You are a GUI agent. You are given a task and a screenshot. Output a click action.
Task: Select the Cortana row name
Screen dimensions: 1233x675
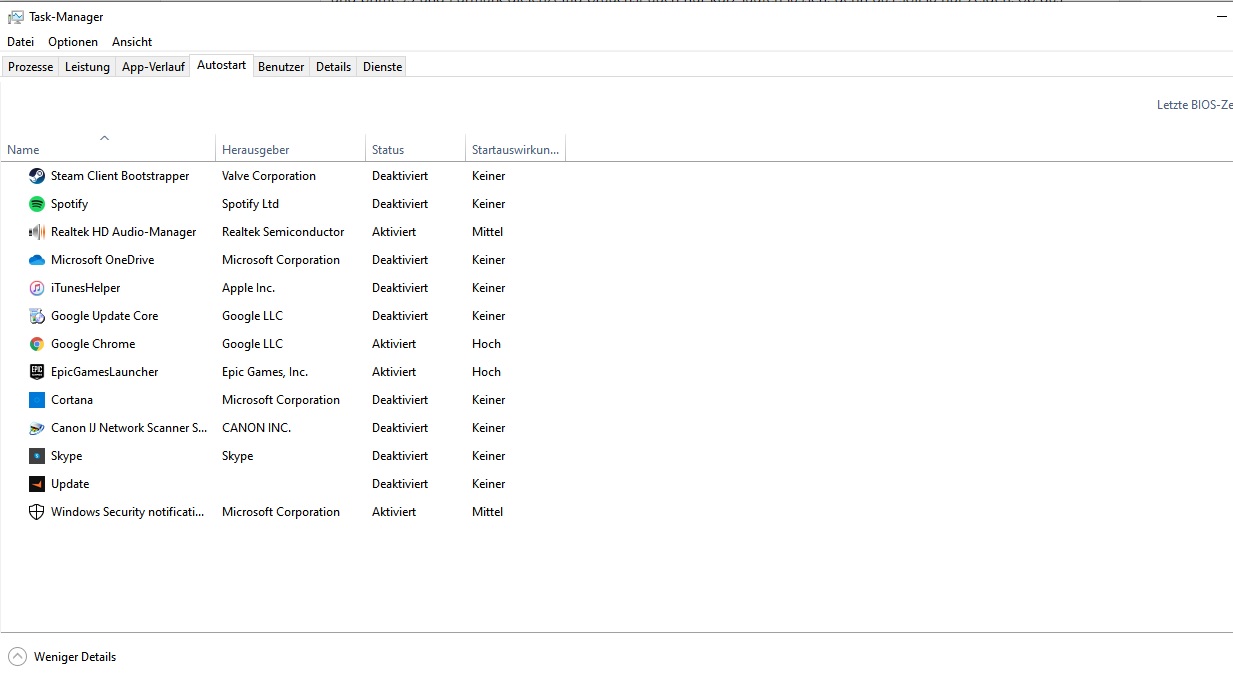(x=72, y=400)
